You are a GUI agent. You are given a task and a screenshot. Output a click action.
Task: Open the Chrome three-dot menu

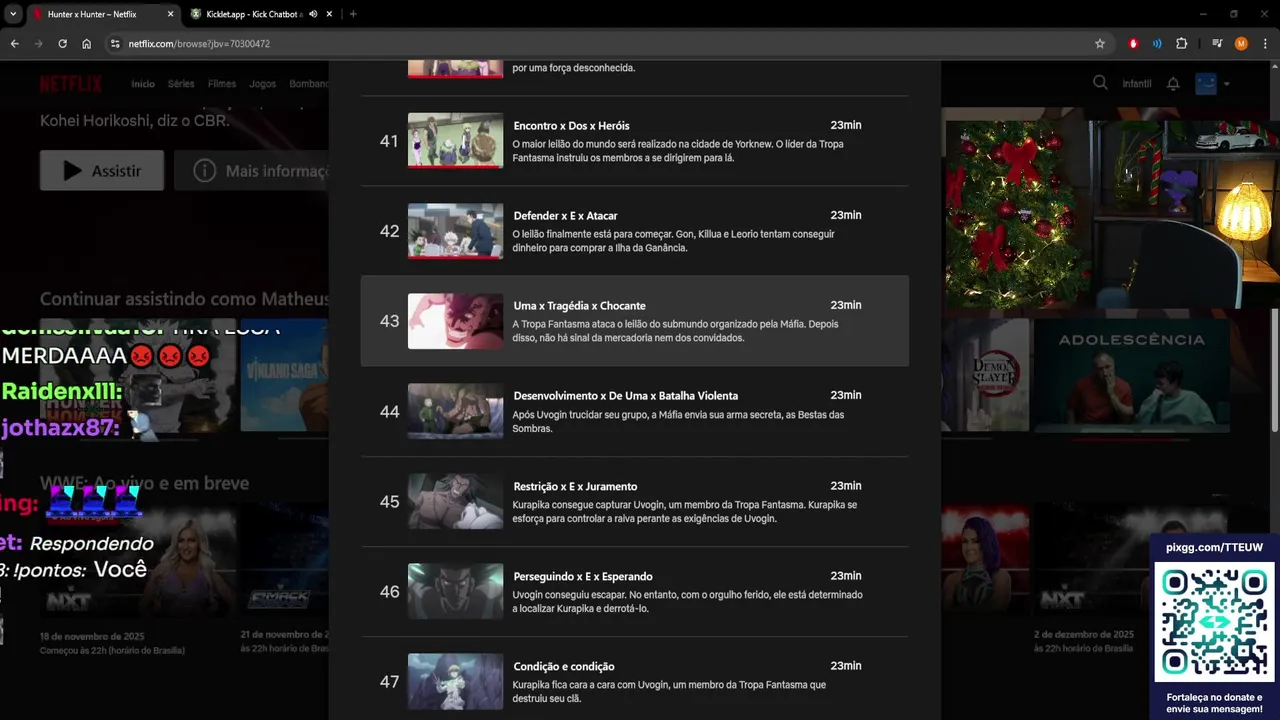[x=1265, y=44]
